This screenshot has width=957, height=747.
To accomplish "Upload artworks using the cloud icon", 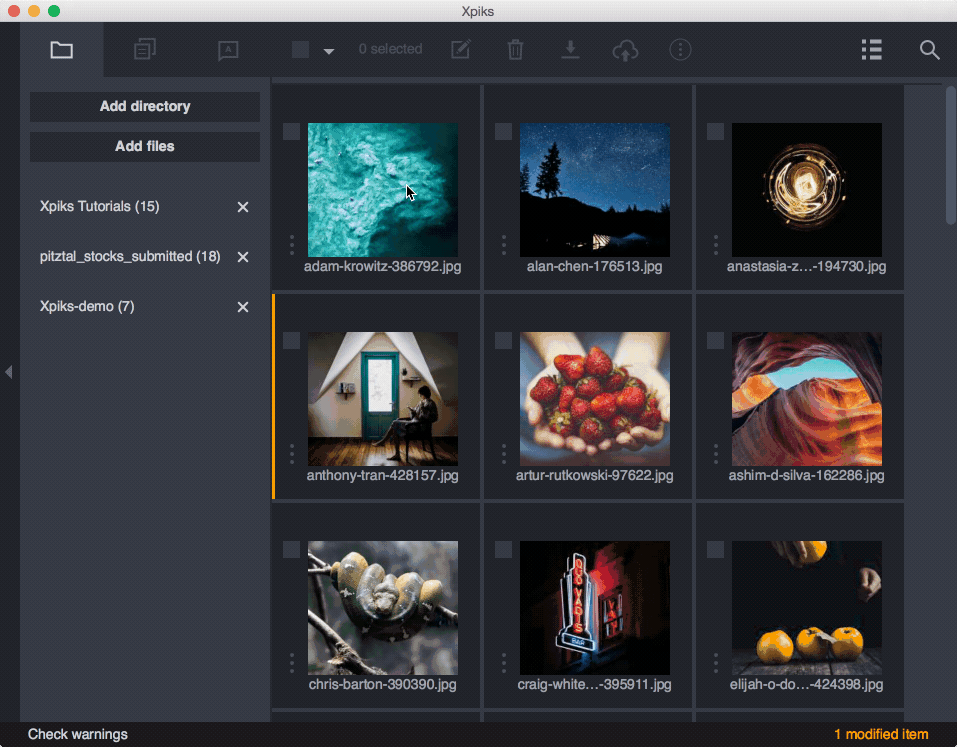I will click(625, 49).
